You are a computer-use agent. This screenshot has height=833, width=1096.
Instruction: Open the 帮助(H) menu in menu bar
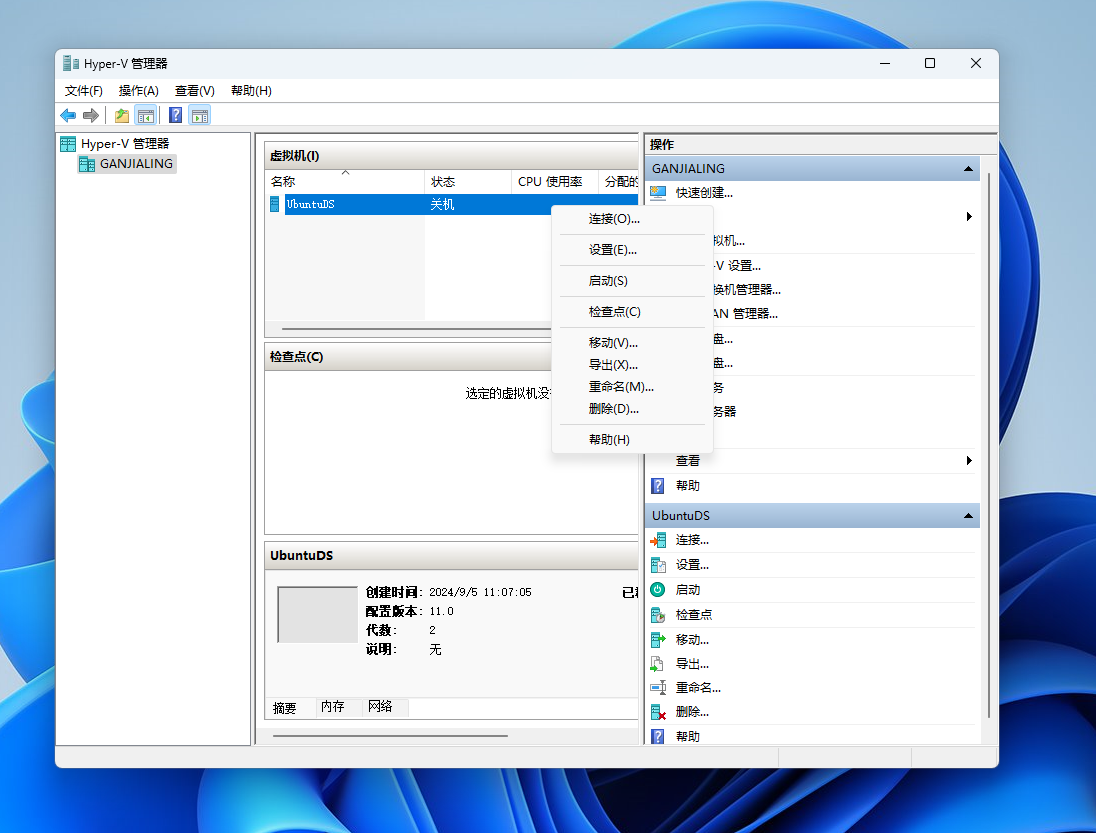click(x=251, y=91)
